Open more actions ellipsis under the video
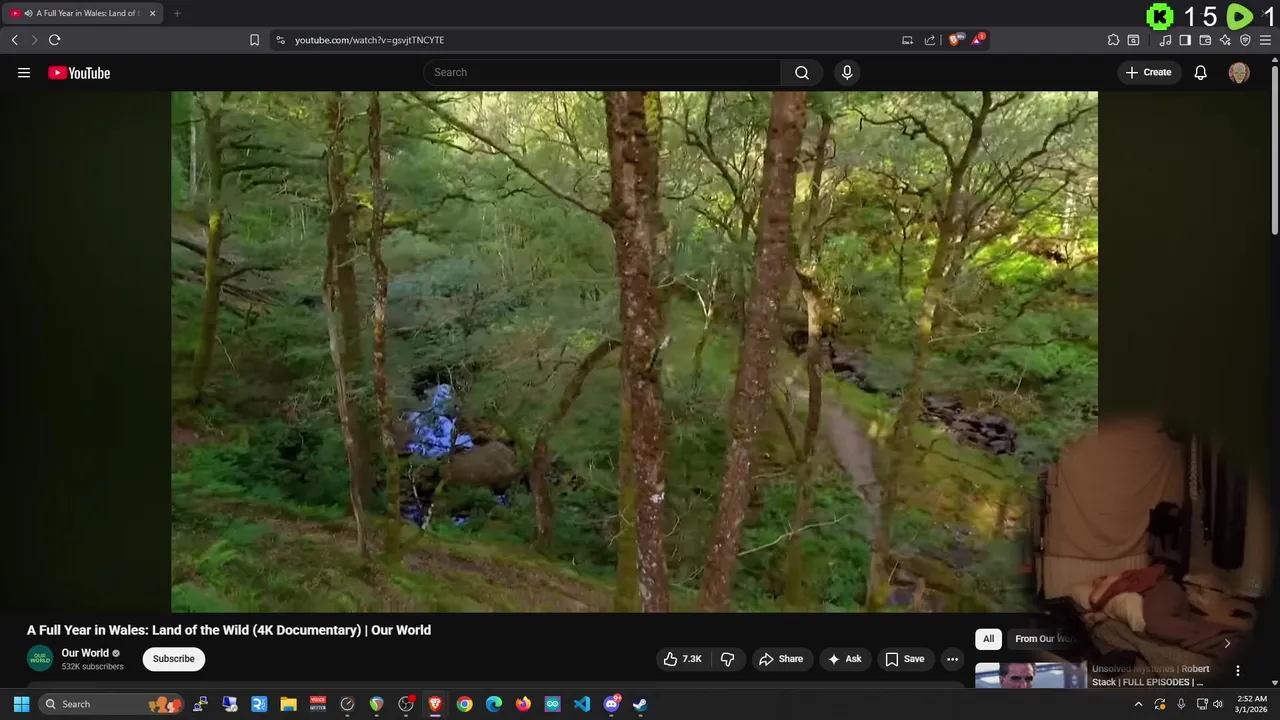Image resolution: width=1280 pixels, height=720 pixels. (x=952, y=659)
